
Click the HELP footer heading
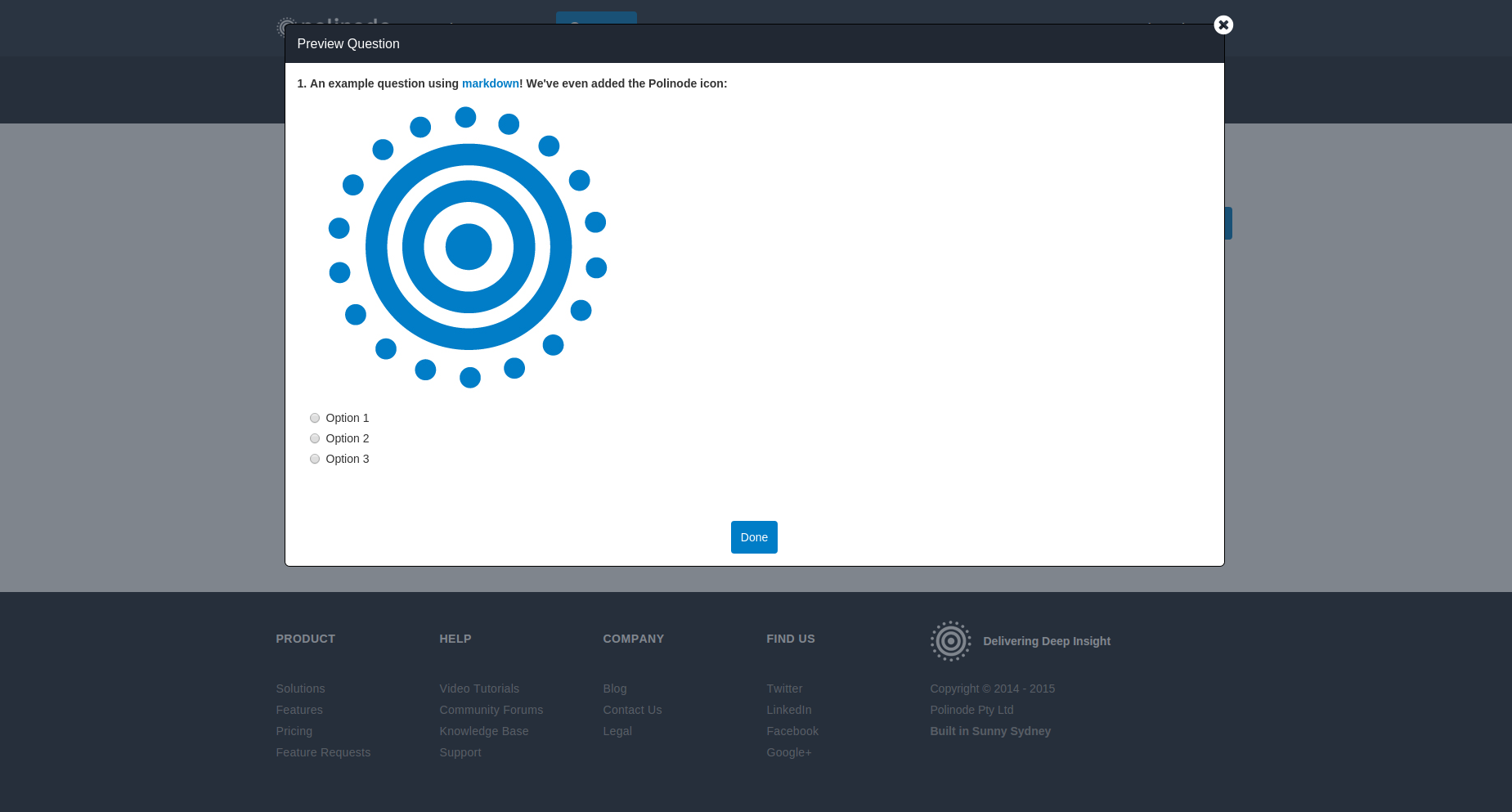coord(455,639)
